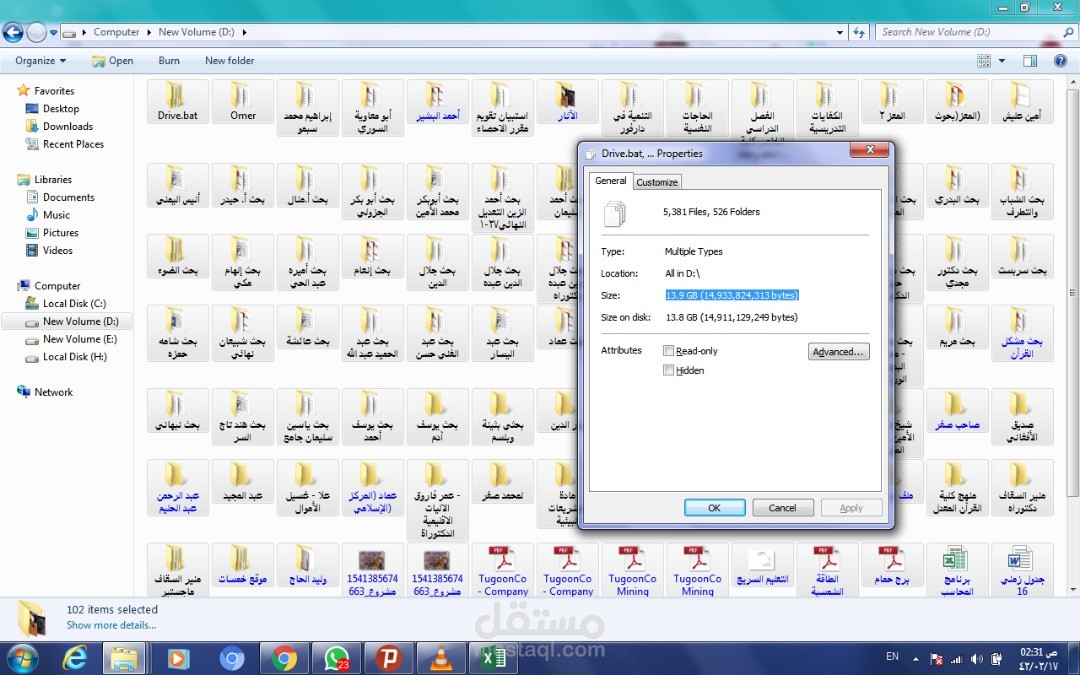Click the volume speaker tray icon

(x=976, y=658)
